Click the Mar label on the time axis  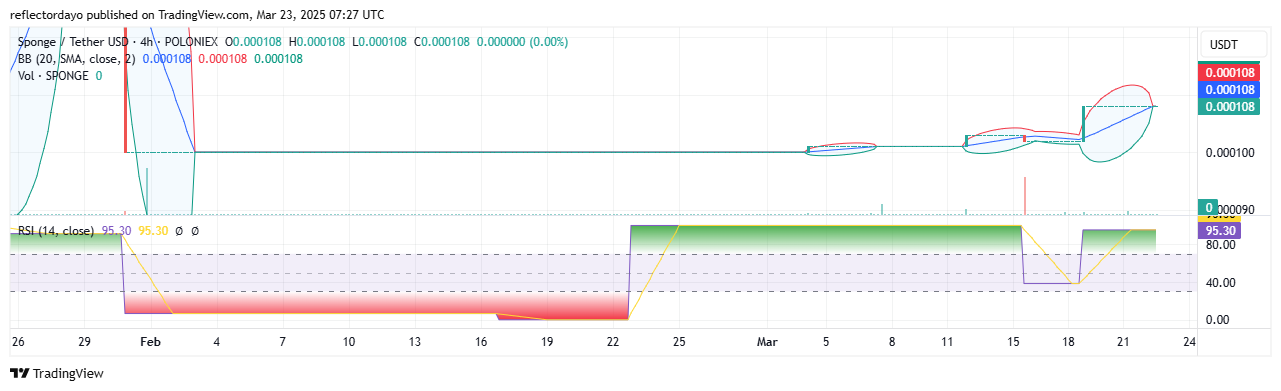click(767, 342)
